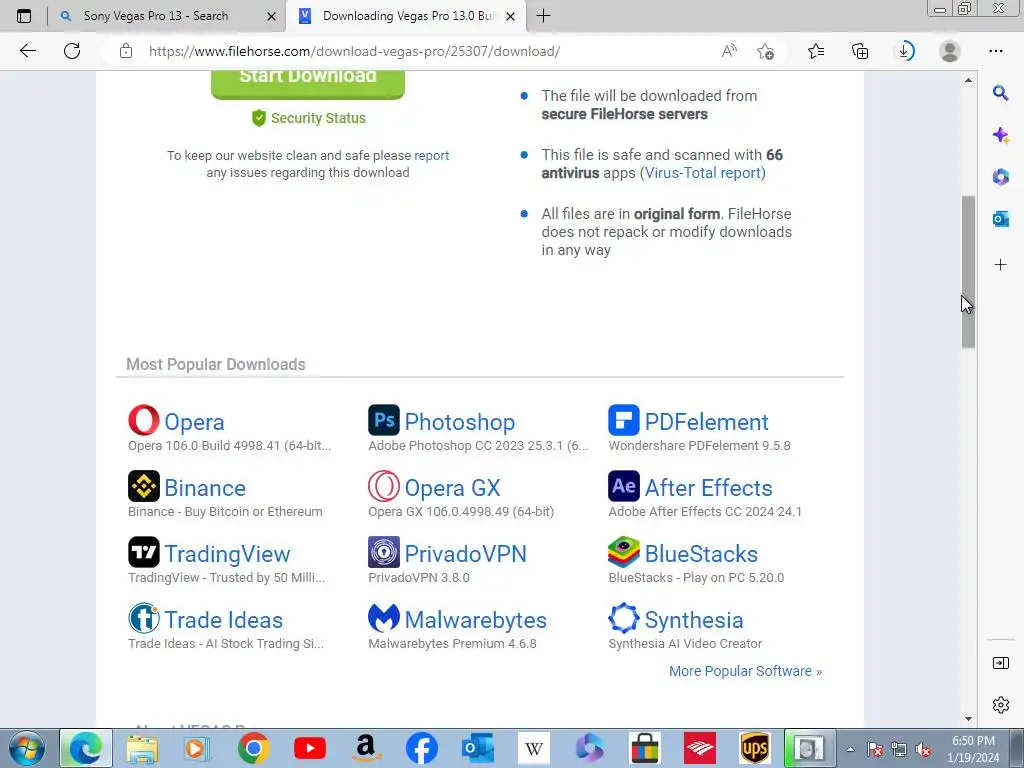Open Amazon taskbar icon
1024x768 pixels.
coord(366,748)
